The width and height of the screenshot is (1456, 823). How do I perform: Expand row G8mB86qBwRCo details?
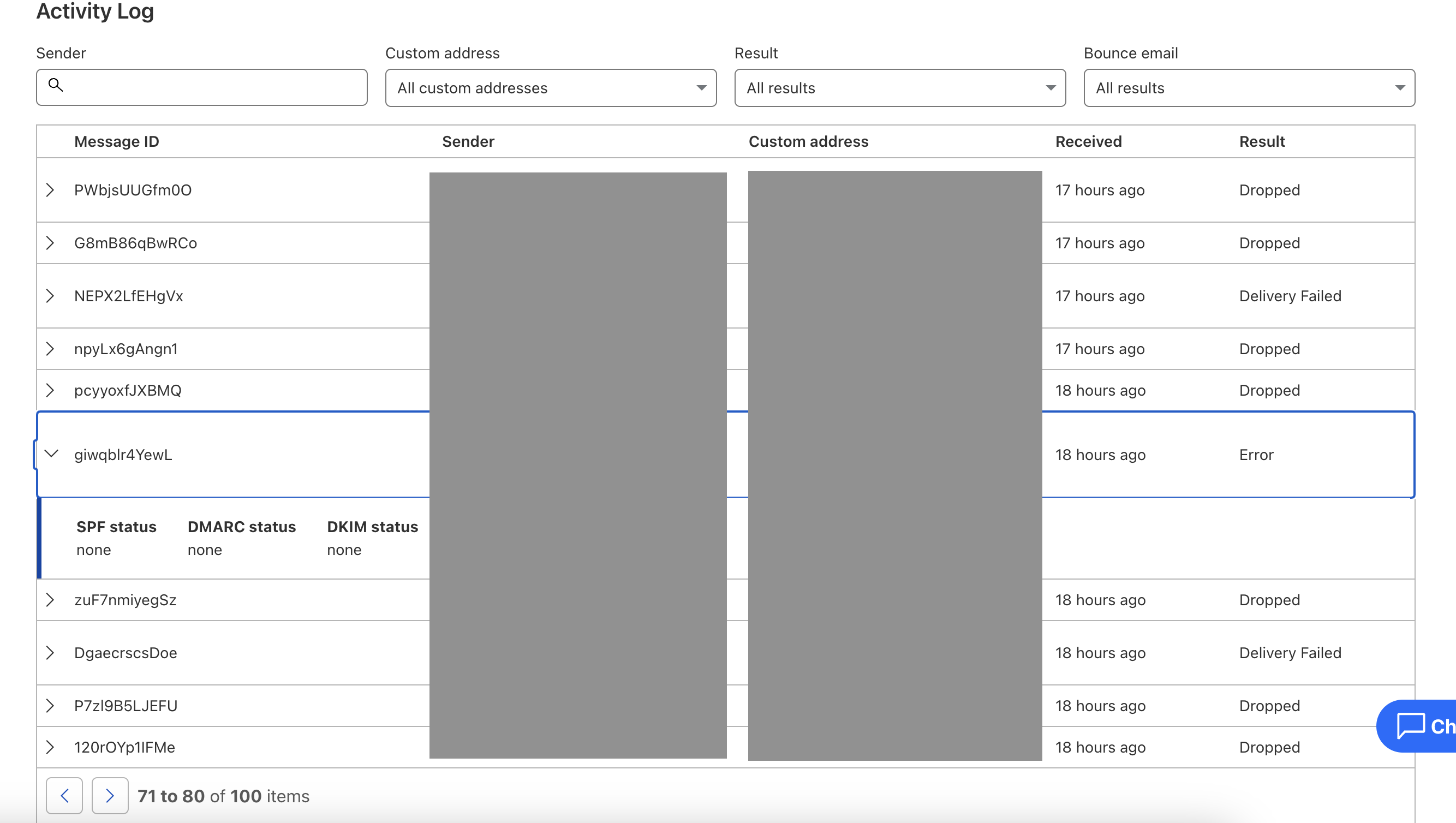[x=50, y=243]
